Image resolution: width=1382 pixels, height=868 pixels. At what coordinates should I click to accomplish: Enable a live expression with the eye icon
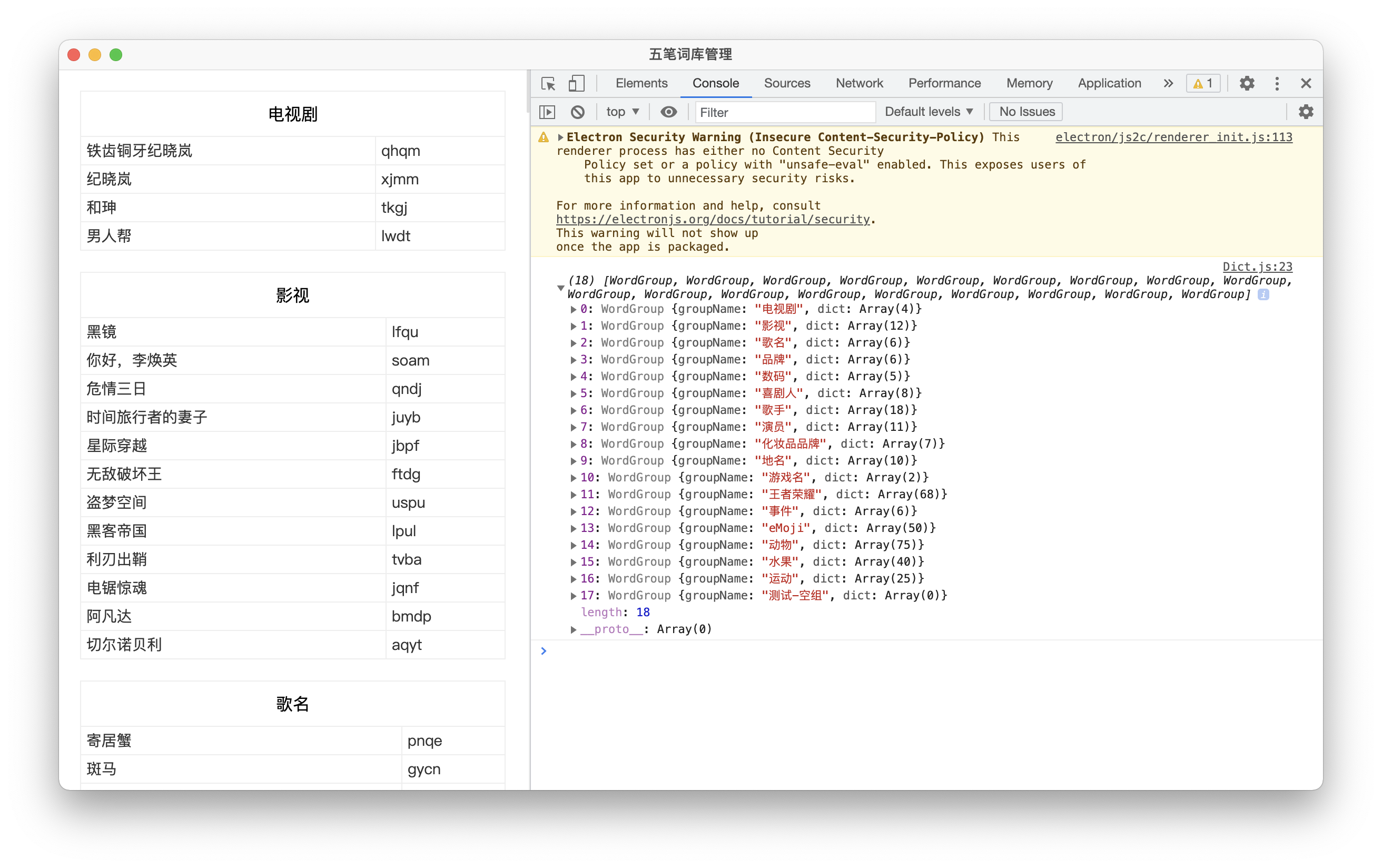668,111
